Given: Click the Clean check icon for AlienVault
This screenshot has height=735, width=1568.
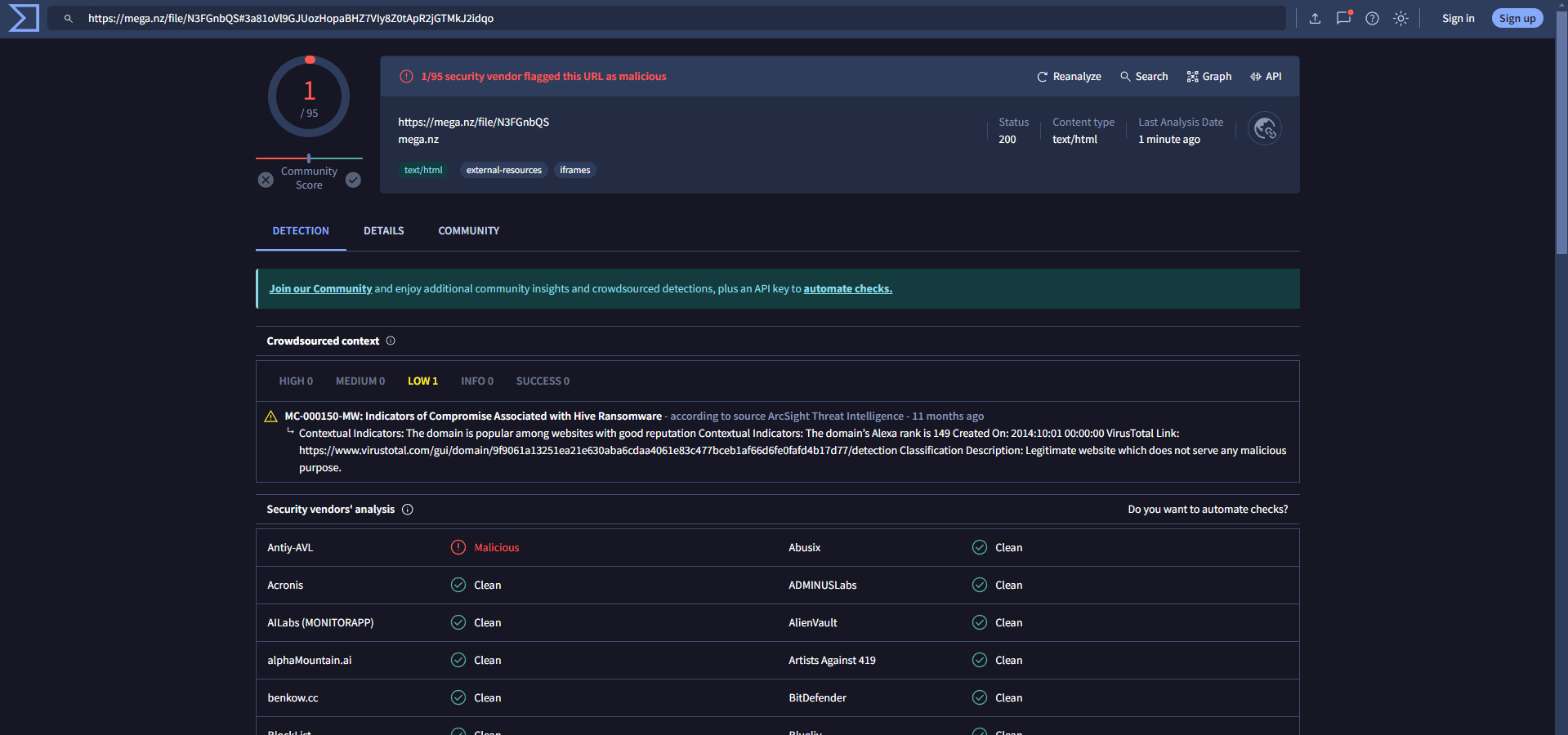Looking at the screenshot, I should click(980, 622).
